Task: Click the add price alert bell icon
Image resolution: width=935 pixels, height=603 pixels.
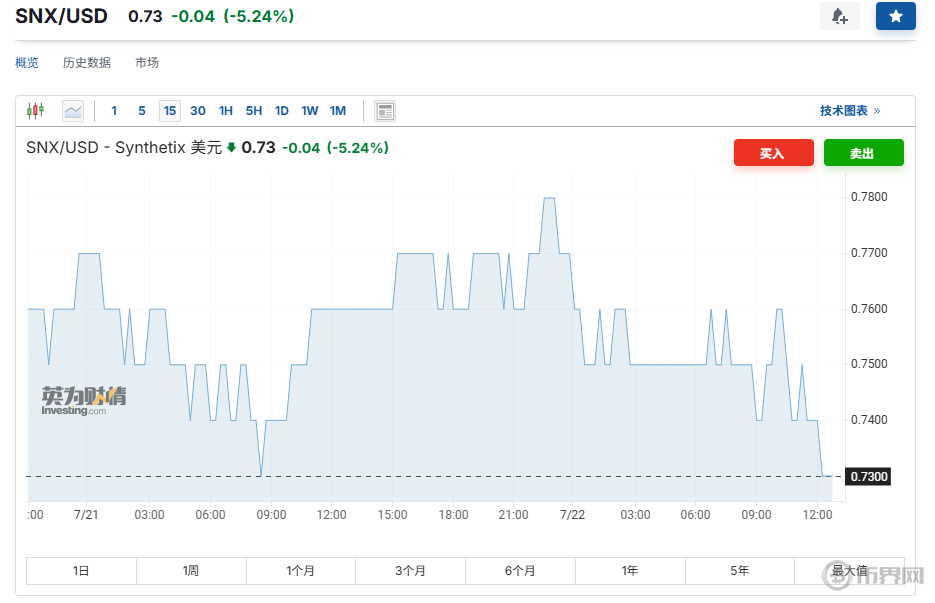Action: click(839, 17)
